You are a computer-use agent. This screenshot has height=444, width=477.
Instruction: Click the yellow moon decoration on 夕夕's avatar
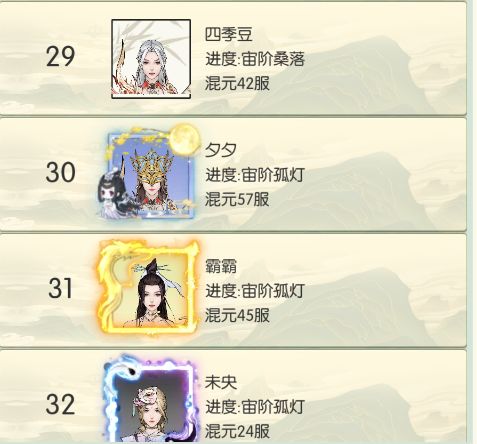184,137
